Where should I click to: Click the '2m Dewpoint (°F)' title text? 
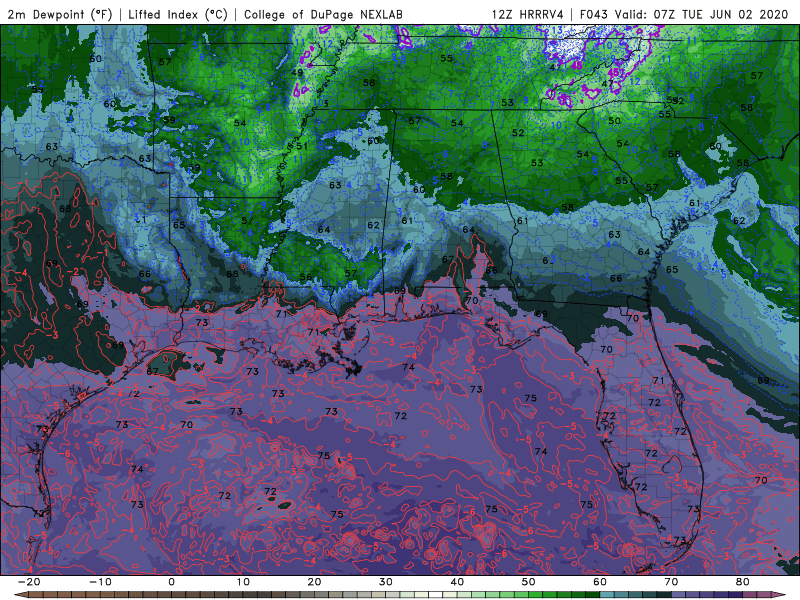click(x=60, y=14)
